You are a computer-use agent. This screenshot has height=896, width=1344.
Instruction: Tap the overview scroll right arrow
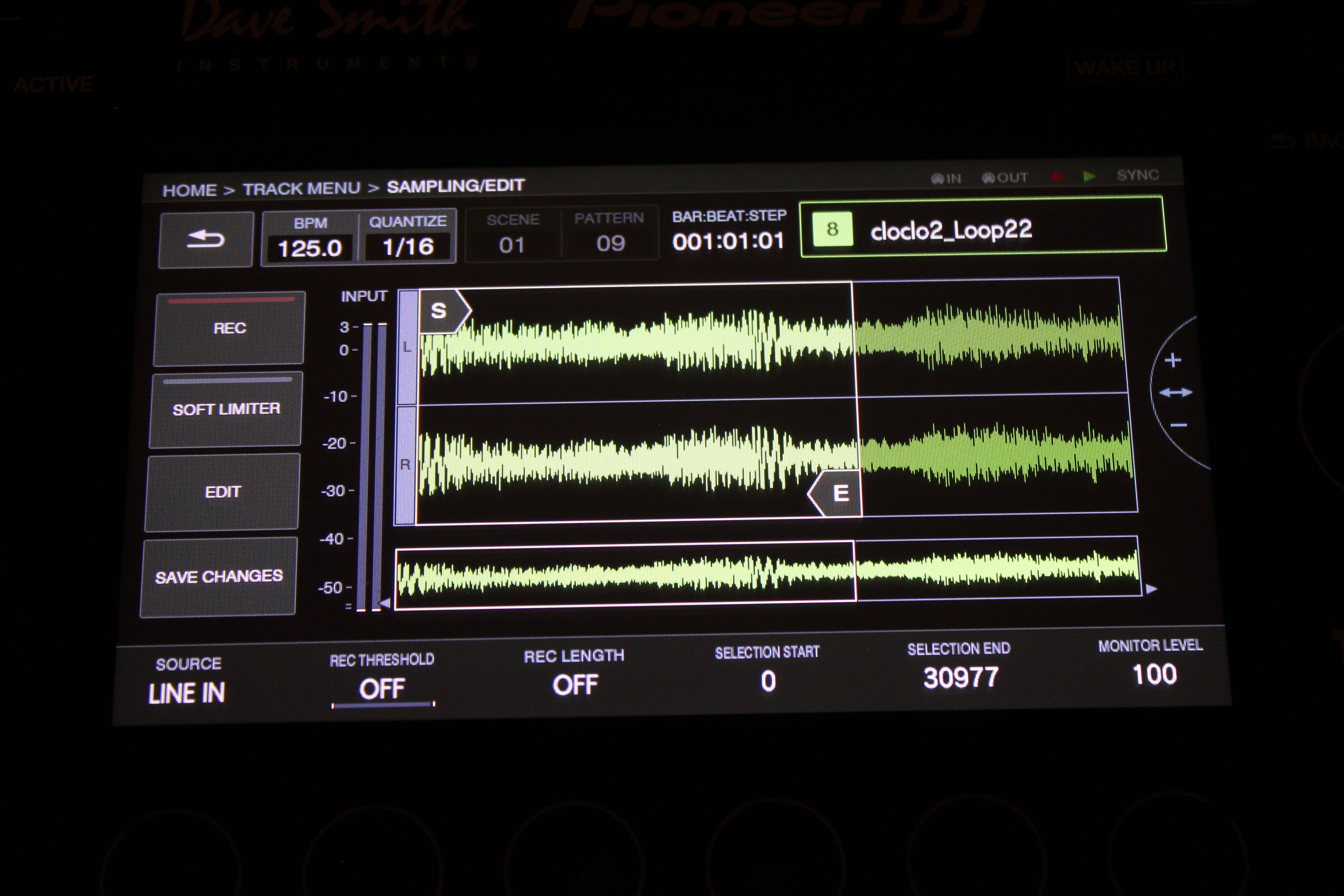pyautogui.click(x=1151, y=589)
